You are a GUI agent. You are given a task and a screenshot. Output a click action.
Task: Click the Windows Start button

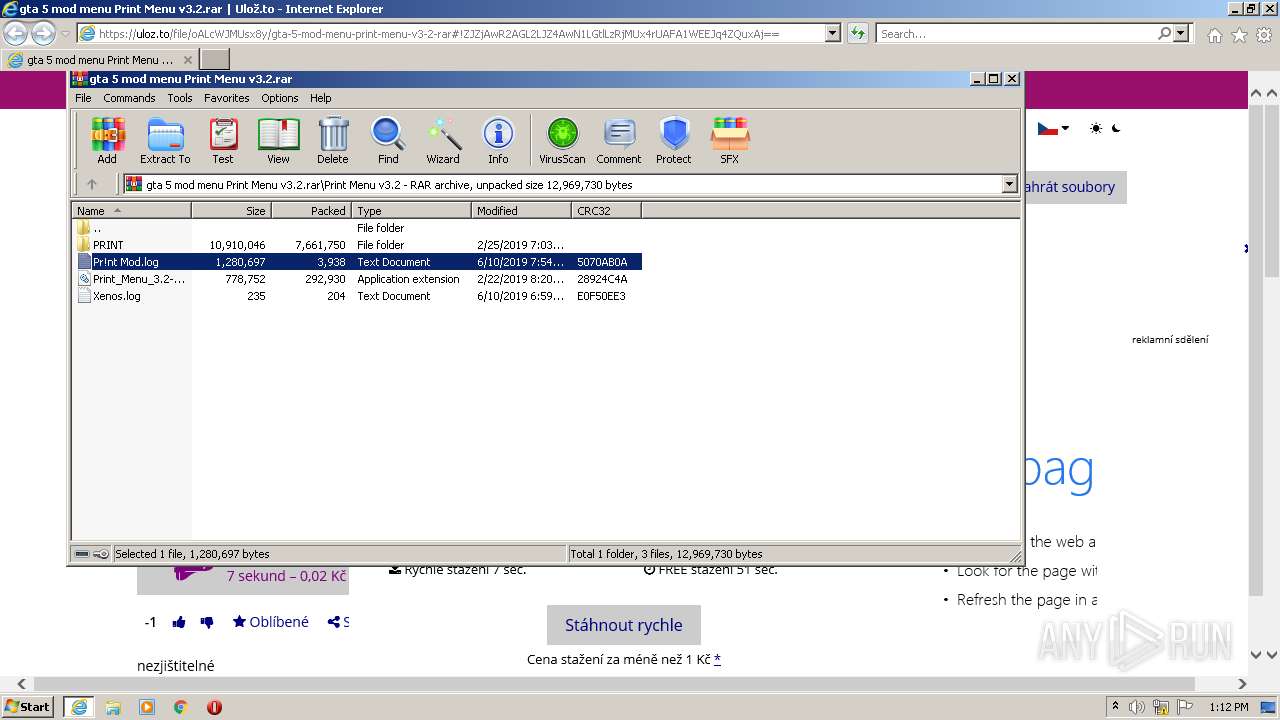point(28,707)
